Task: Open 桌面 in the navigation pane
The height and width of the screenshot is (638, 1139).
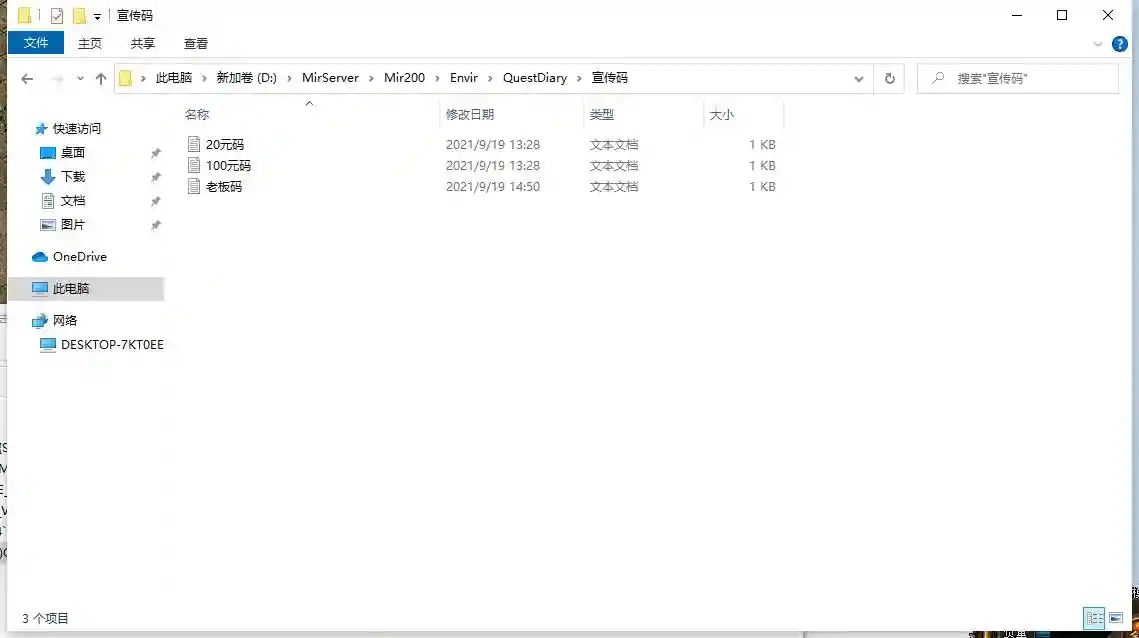Action: (73, 153)
